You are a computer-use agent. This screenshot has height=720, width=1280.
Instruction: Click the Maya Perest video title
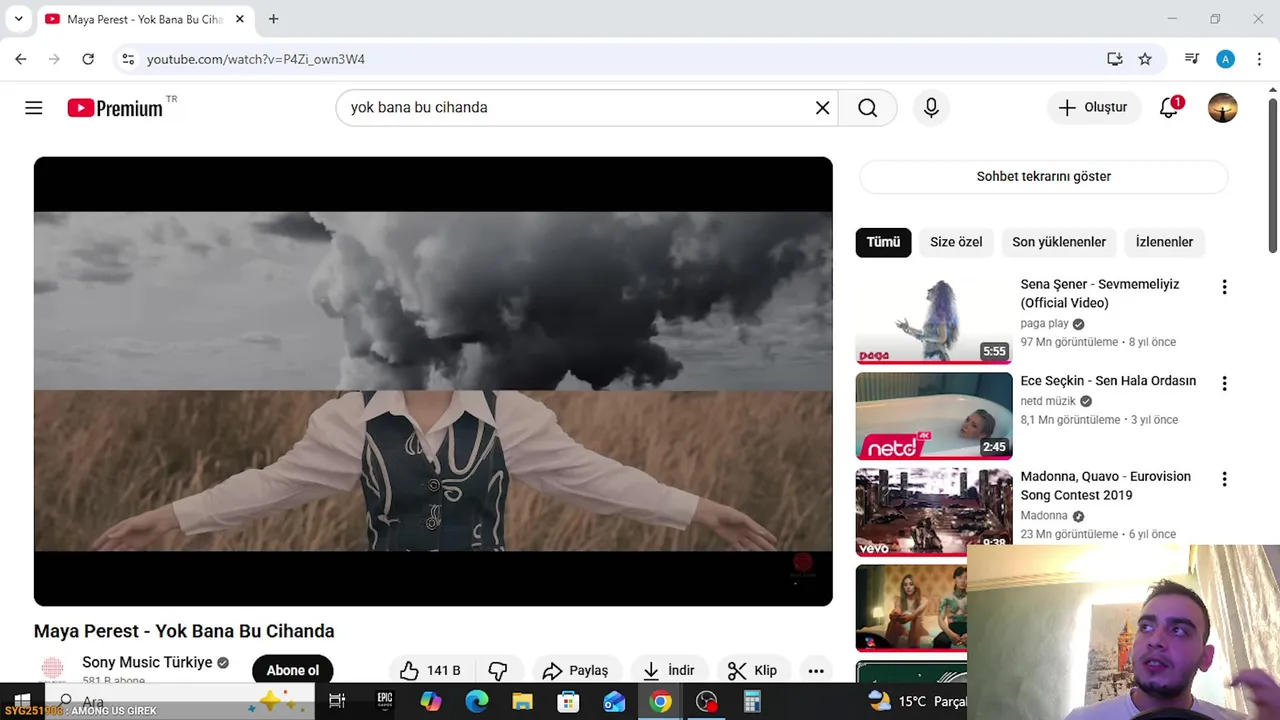point(184,631)
